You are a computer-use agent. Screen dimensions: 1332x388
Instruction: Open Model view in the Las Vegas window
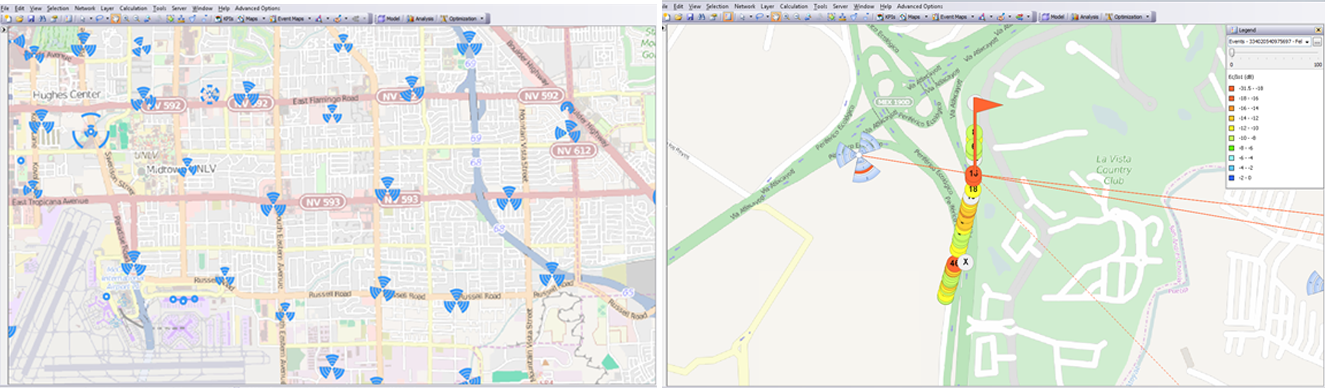pos(393,18)
